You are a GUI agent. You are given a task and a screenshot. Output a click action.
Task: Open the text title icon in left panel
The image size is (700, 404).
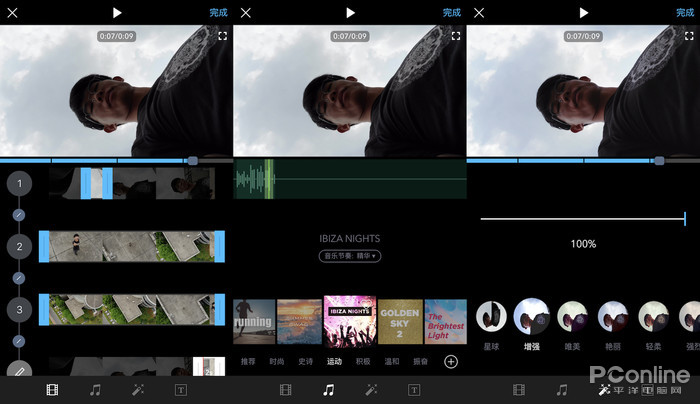tap(181, 390)
